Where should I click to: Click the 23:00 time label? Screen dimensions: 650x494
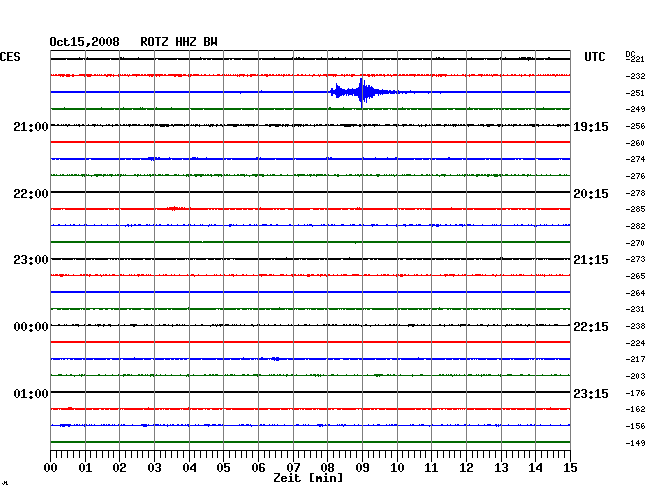pyautogui.click(x=31, y=260)
